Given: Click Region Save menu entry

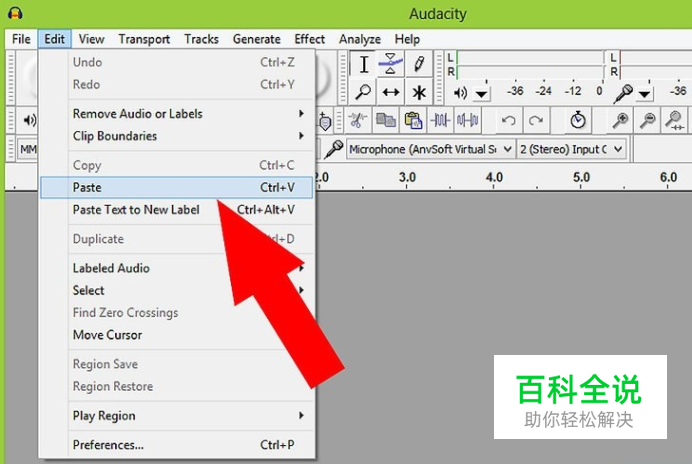Looking at the screenshot, I should [x=177, y=364].
